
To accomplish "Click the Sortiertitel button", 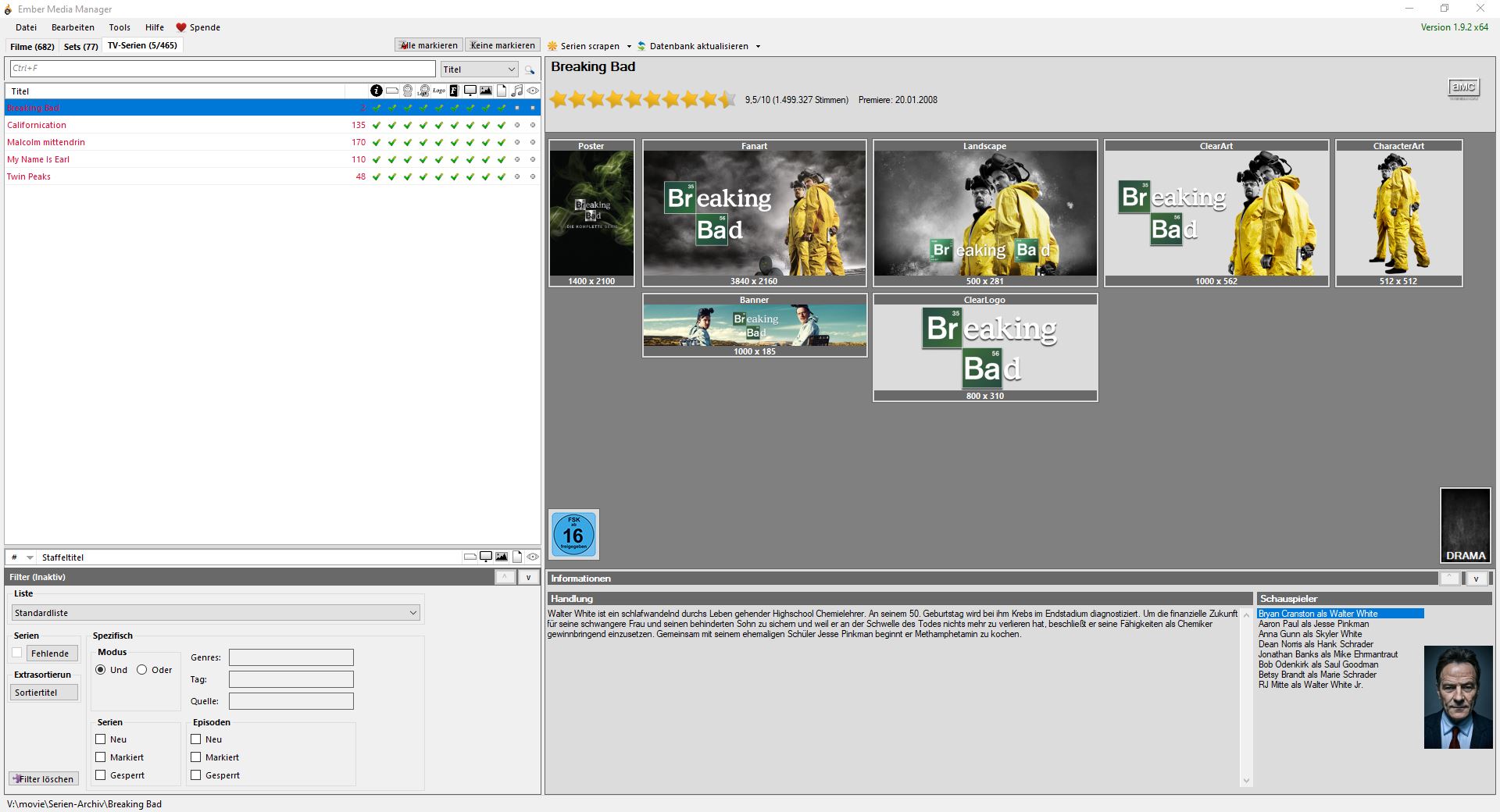I will point(44,692).
